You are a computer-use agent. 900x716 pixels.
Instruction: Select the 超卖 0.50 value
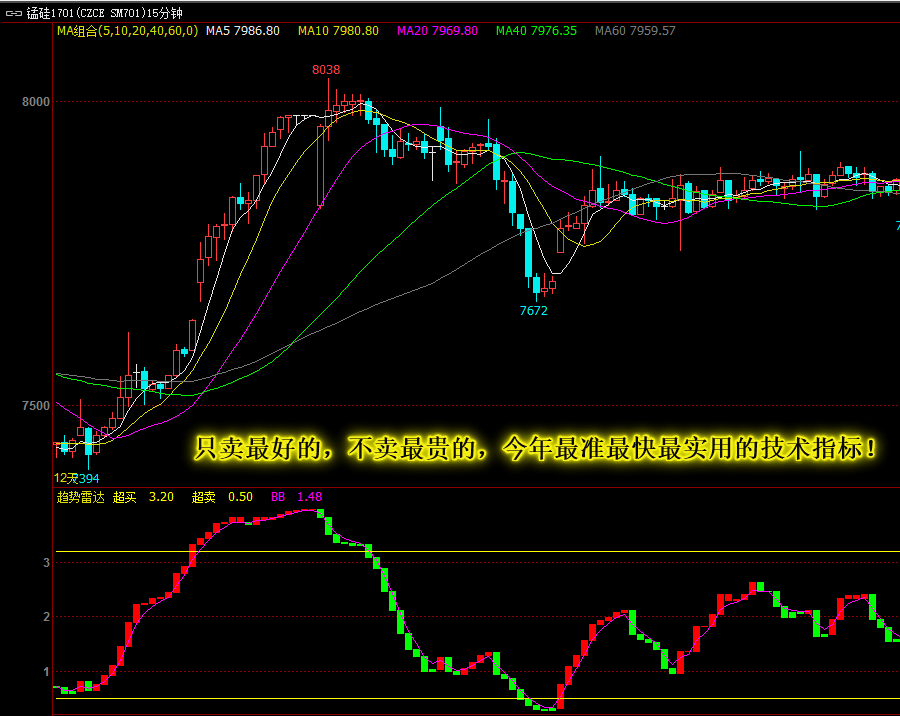coord(222,497)
